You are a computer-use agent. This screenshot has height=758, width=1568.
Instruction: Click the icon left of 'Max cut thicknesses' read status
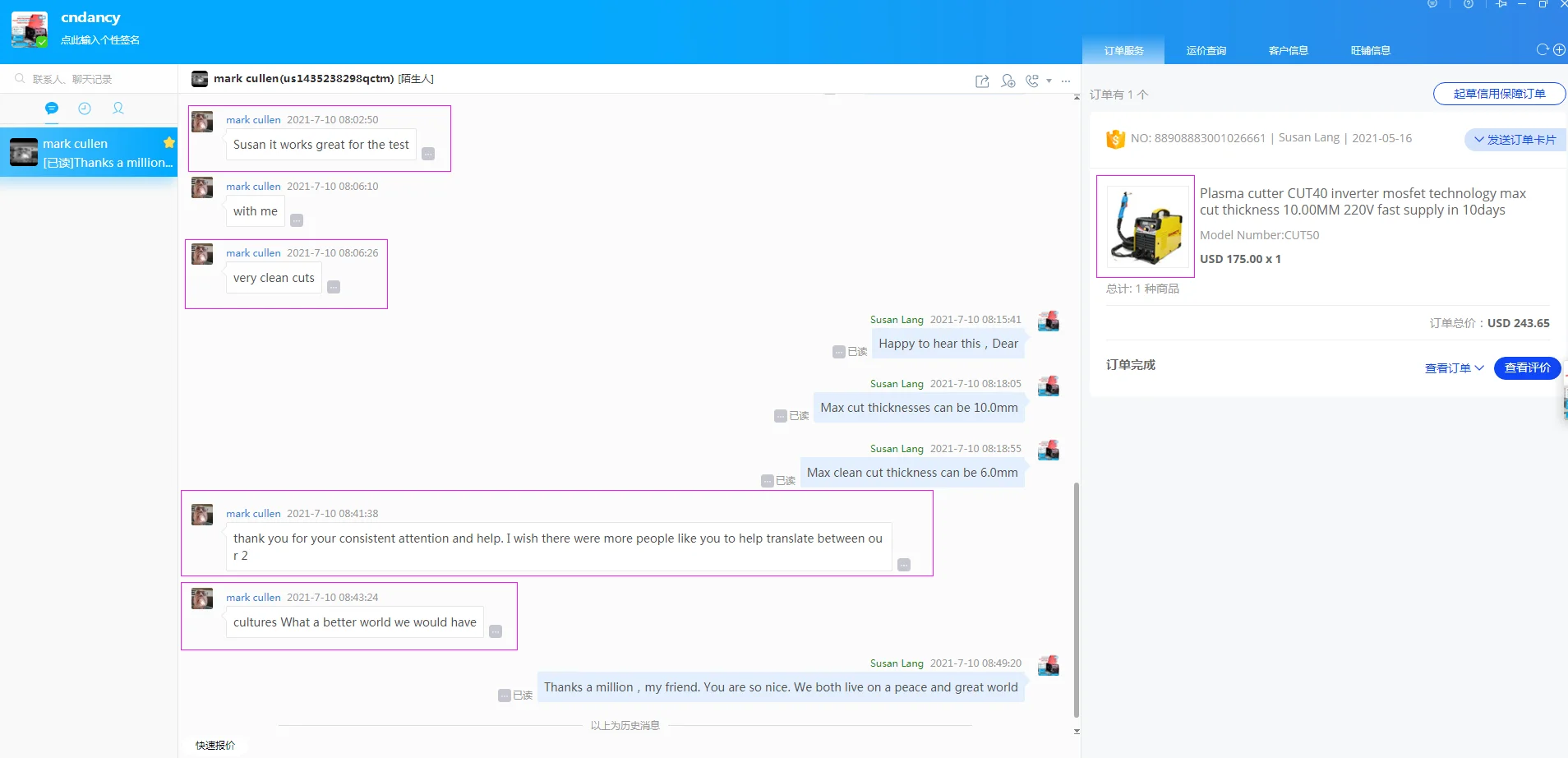point(780,416)
